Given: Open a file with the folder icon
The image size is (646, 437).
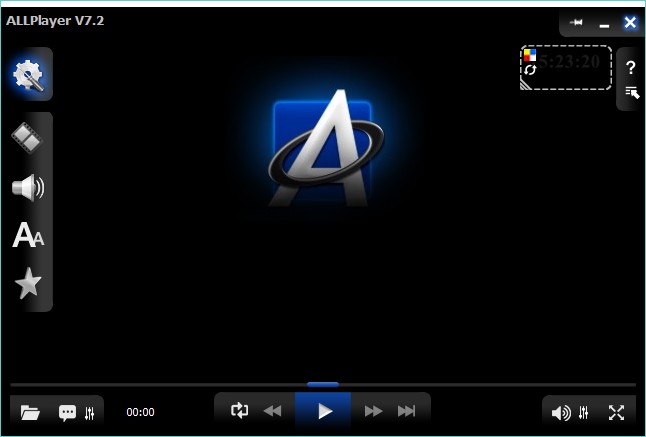Looking at the screenshot, I should (30, 412).
